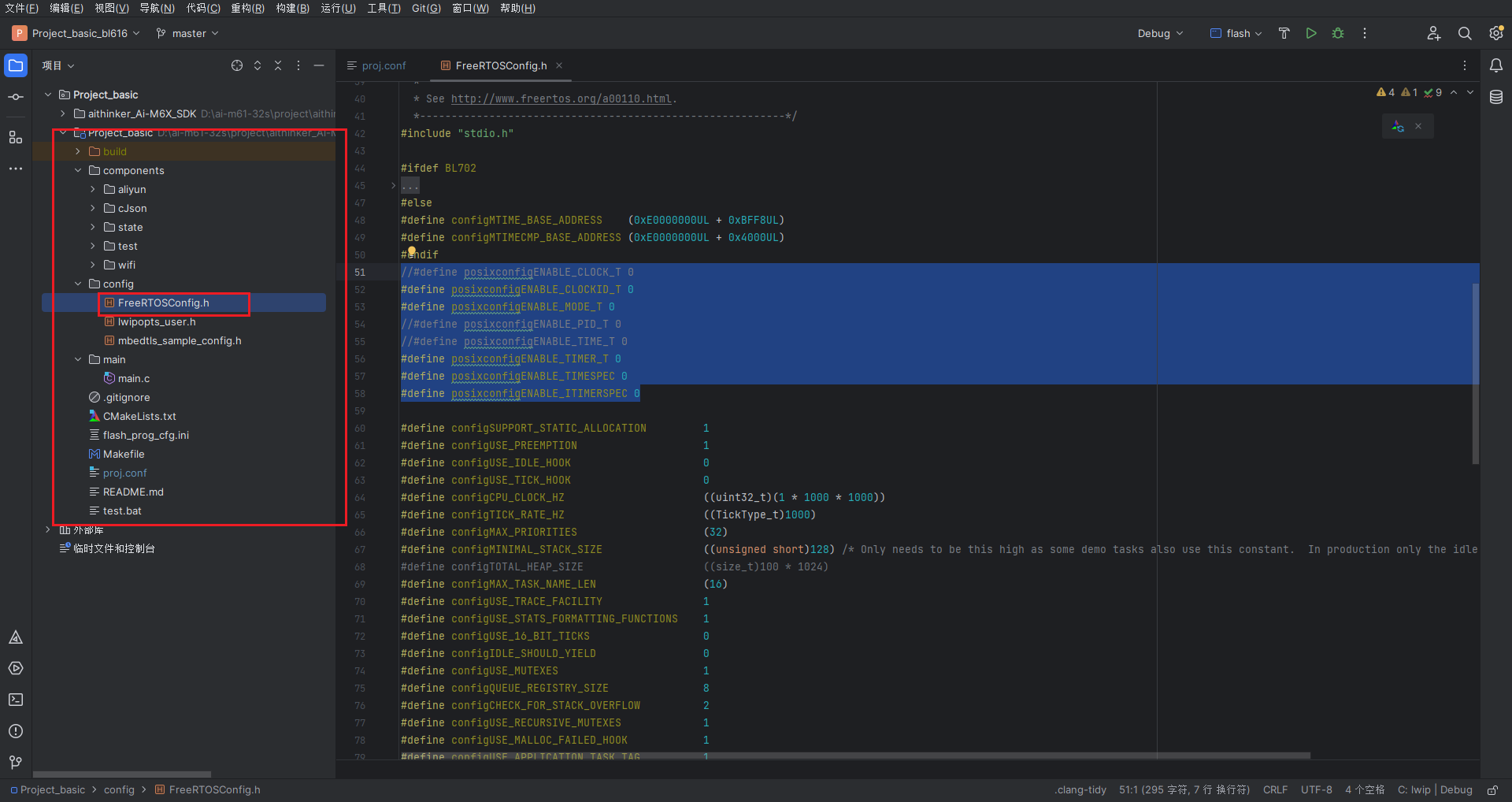Show more tool windows ellipsis
The image size is (1512, 802).
[x=16, y=169]
